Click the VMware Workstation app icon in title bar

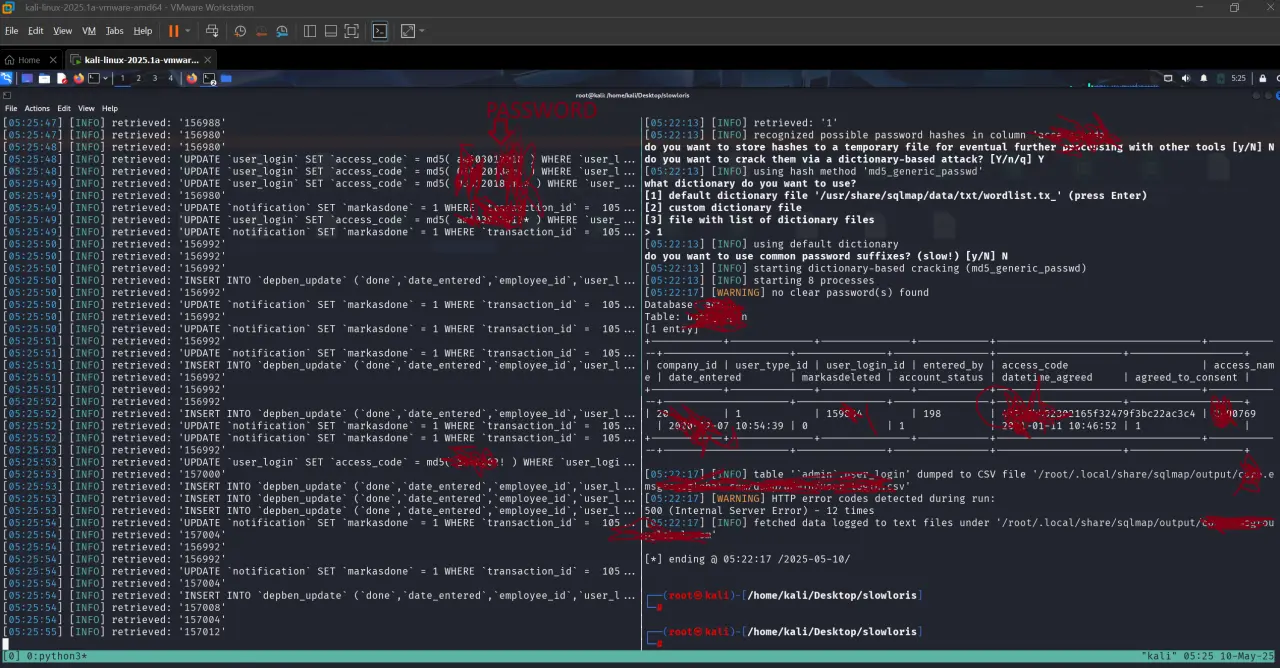(8, 8)
